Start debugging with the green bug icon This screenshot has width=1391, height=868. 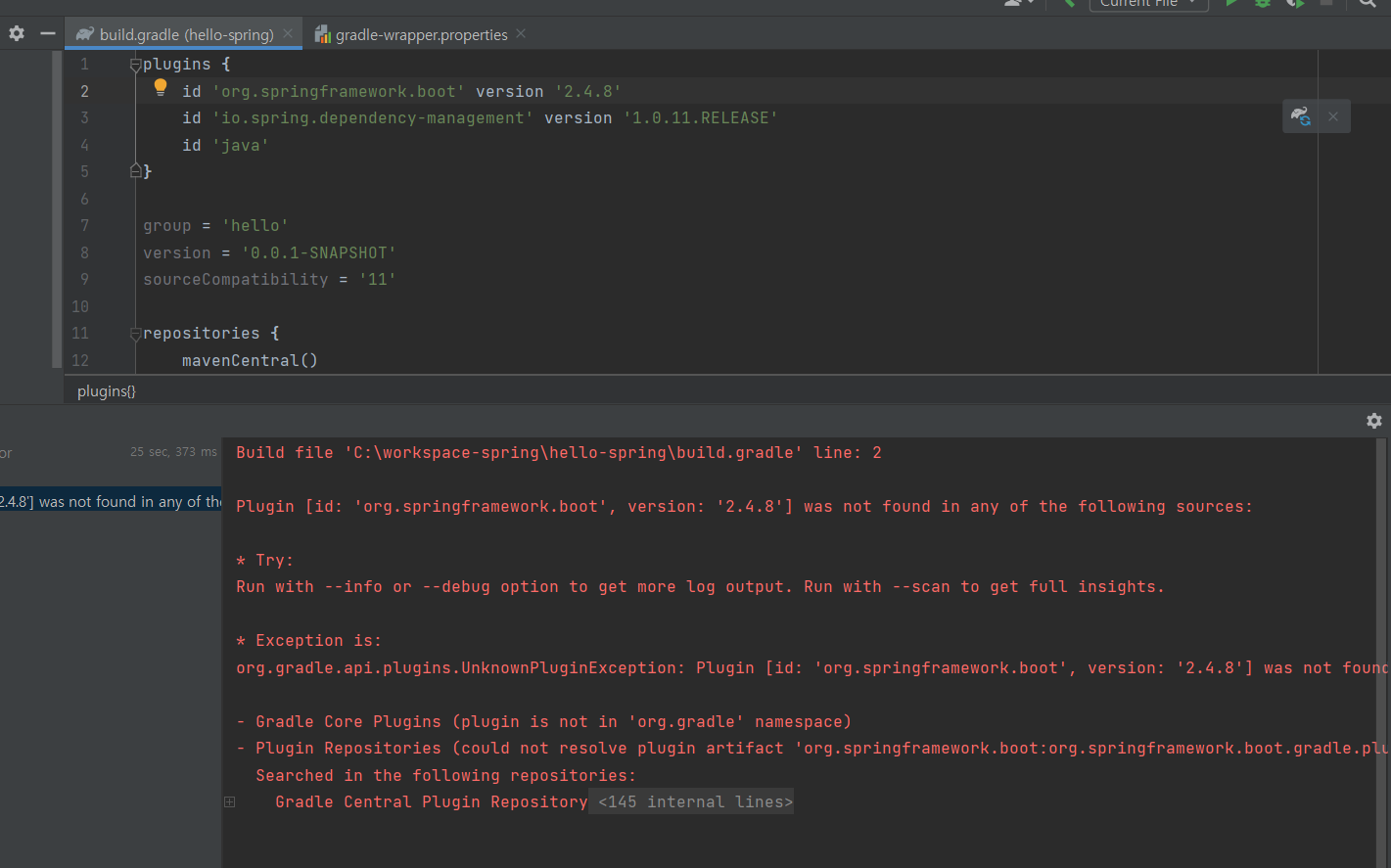coord(1263,3)
